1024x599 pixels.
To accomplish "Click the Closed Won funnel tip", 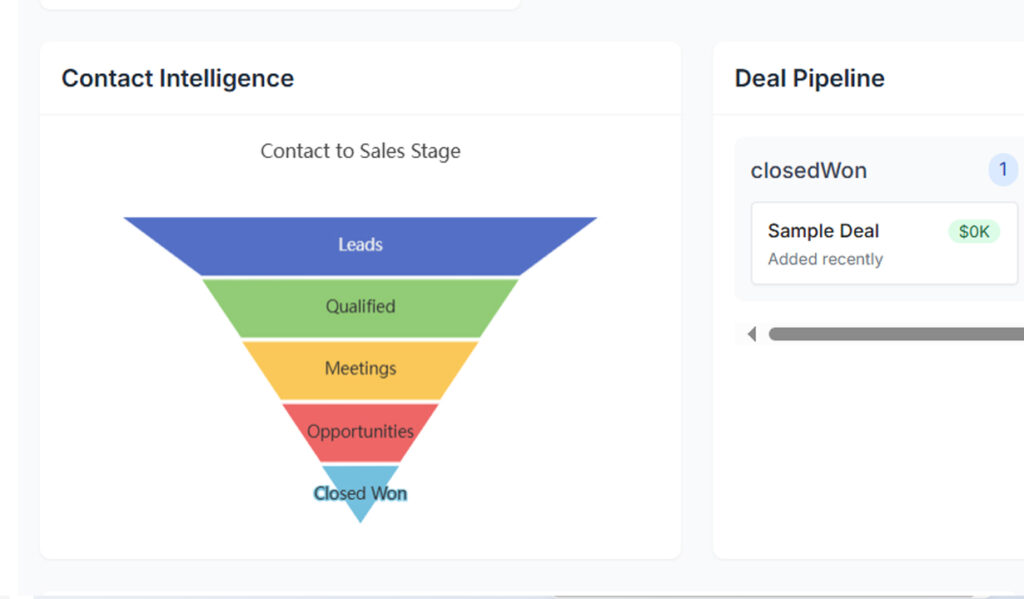I will pyautogui.click(x=360, y=493).
